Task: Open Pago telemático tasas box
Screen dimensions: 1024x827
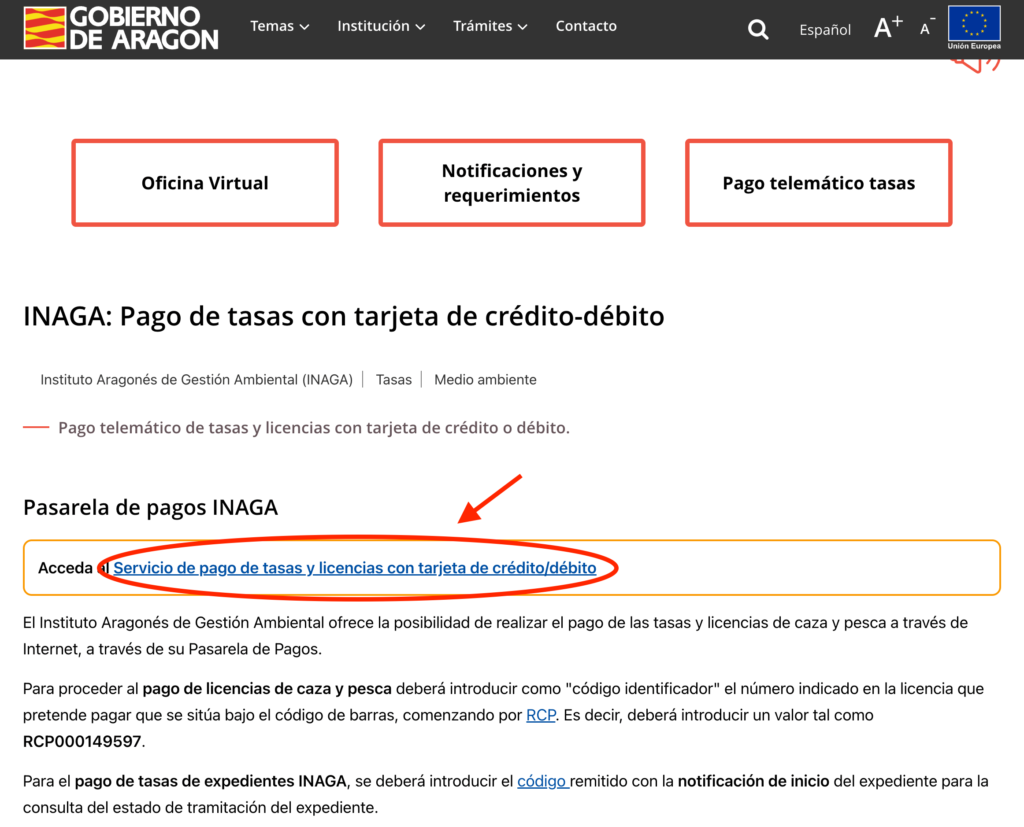Action: tap(818, 183)
